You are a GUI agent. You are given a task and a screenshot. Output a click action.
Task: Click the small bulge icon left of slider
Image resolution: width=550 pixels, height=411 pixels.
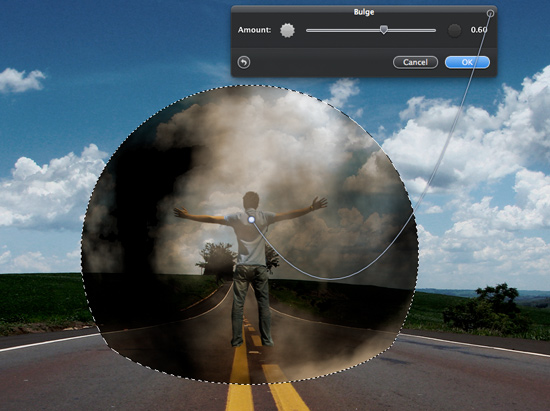pyautogui.click(x=287, y=31)
